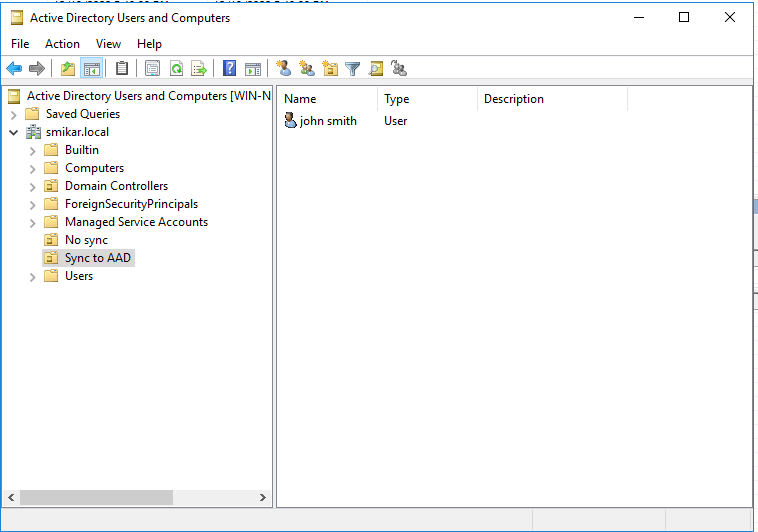Open the Action menu
Viewport: 758px width, 532px height.
coord(62,44)
